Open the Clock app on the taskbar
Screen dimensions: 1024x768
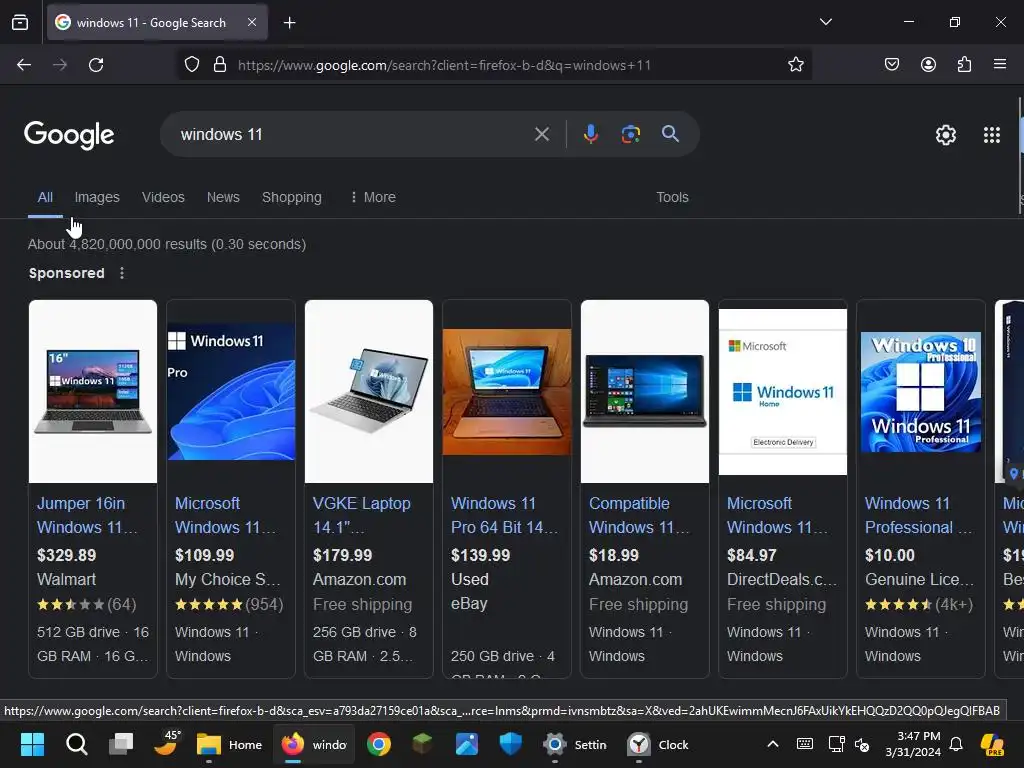click(x=658, y=744)
